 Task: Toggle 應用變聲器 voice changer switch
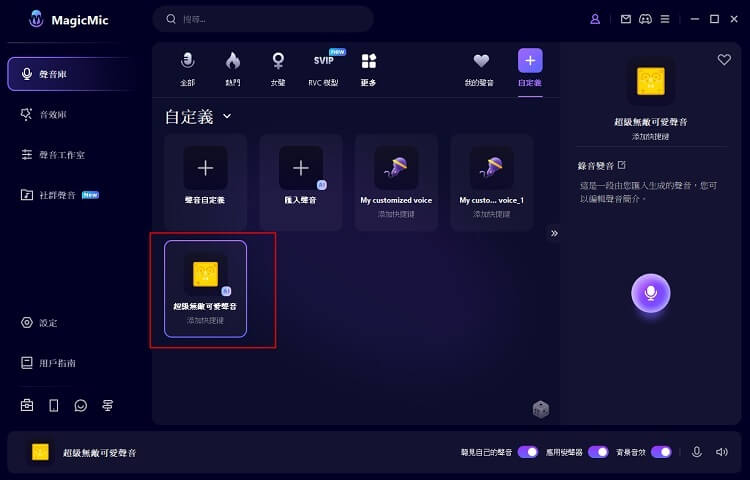pos(598,452)
